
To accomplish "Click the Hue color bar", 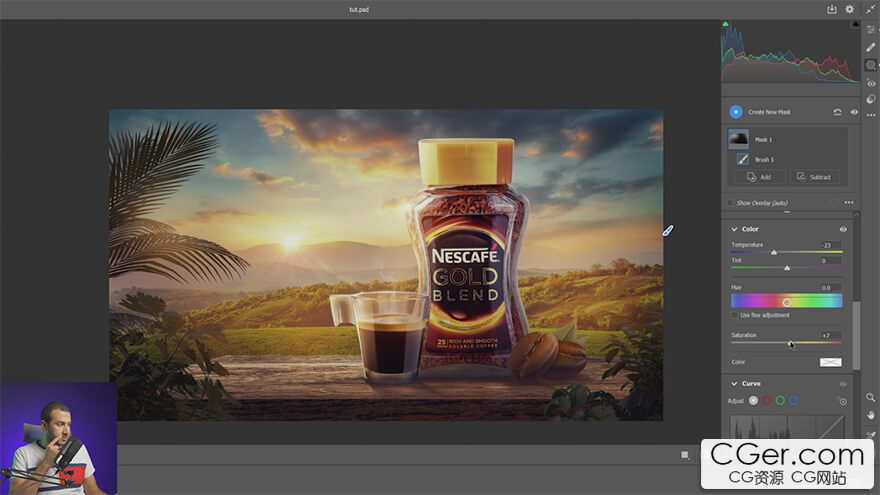I will pos(786,301).
